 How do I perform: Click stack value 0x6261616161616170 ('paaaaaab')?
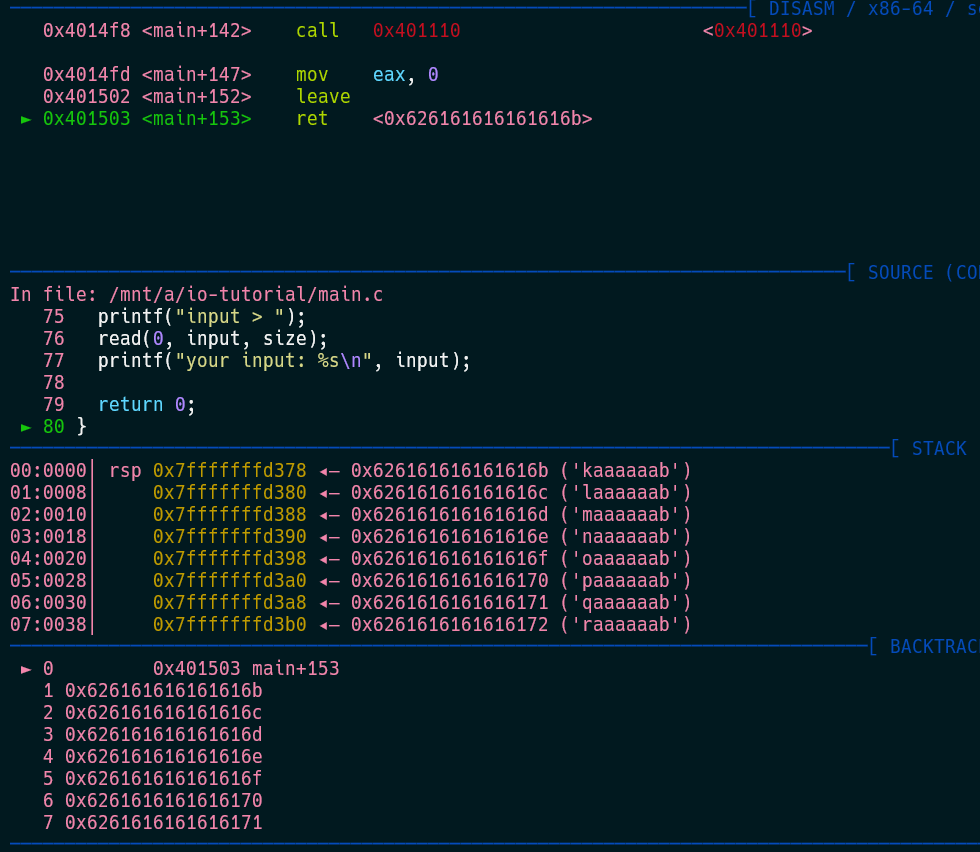pos(521,581)
